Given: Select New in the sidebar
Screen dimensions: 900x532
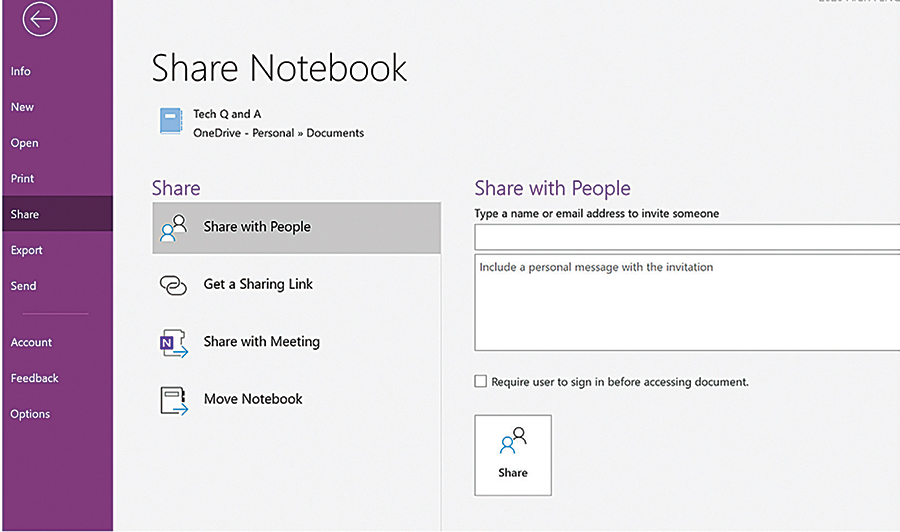Looking at the screenshot, I should pos(22,107).
